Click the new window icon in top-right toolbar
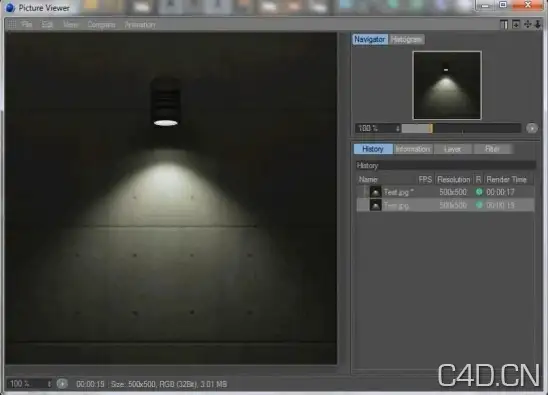Screen dimensions: 548x395 point(515,24)
